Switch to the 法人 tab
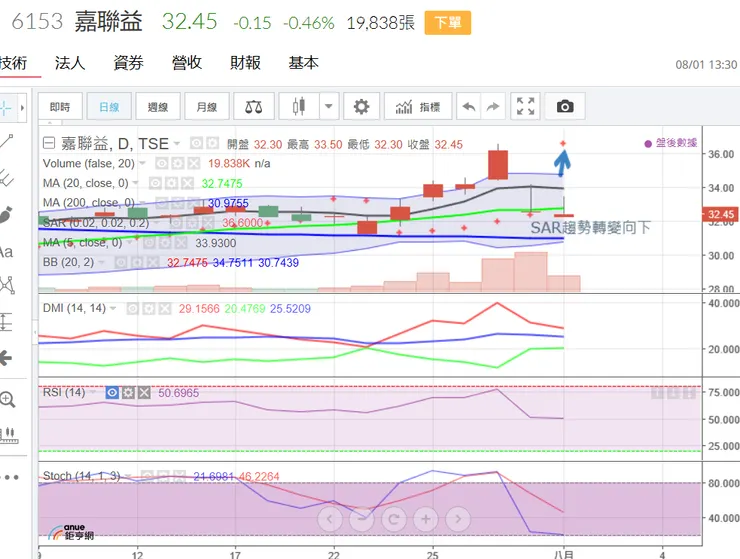This screenshot has height=559, width=740. click(x=70, y=63)
